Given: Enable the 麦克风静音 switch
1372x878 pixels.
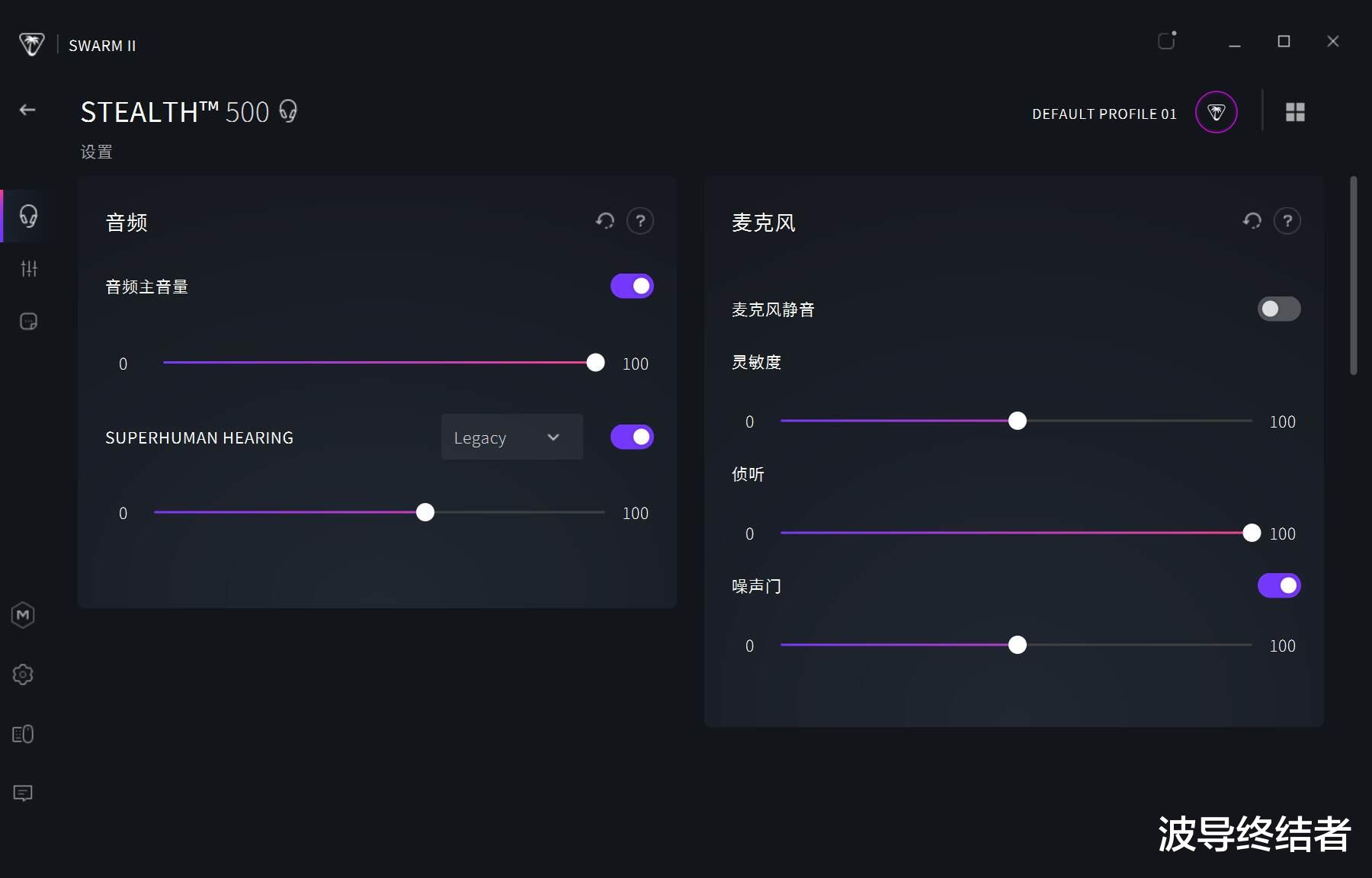Looking at the screenshot, I should (x=1279, y=309).
